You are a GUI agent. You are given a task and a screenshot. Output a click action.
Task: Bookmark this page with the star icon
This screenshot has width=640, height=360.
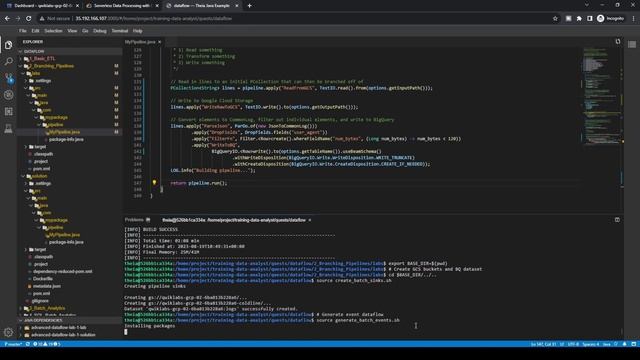tap(555, 18)
